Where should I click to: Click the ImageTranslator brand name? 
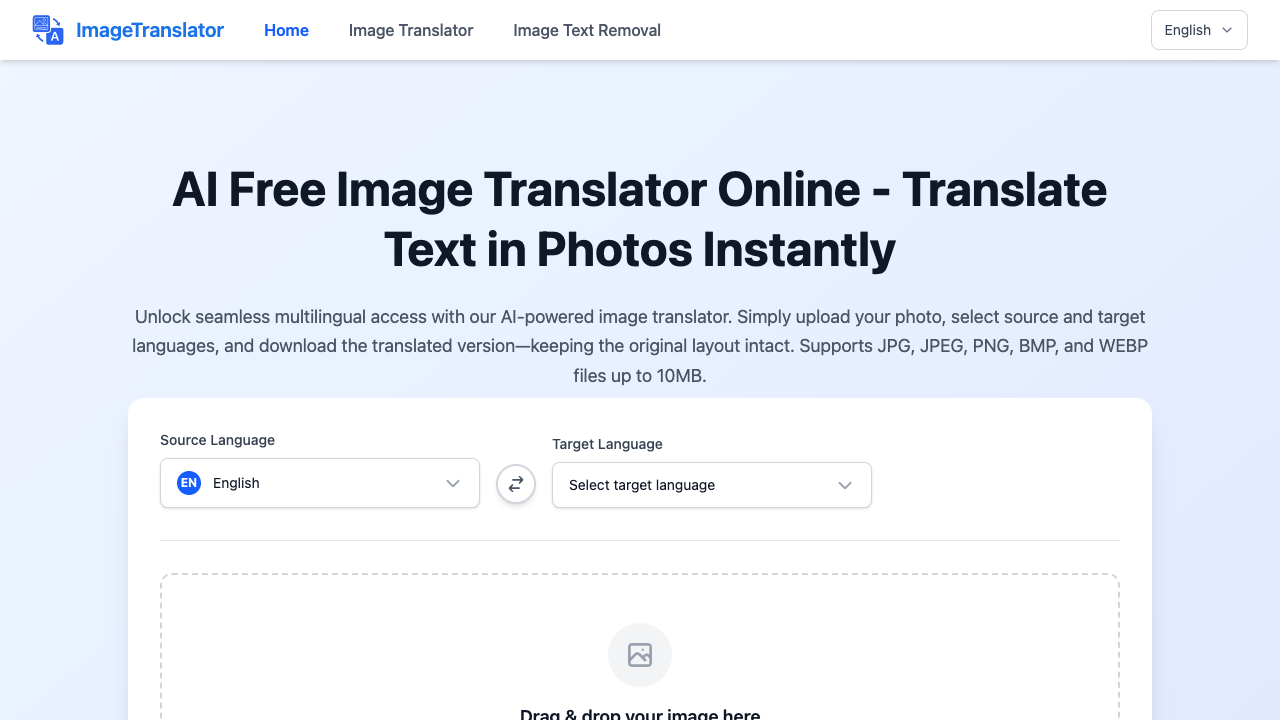150,30
